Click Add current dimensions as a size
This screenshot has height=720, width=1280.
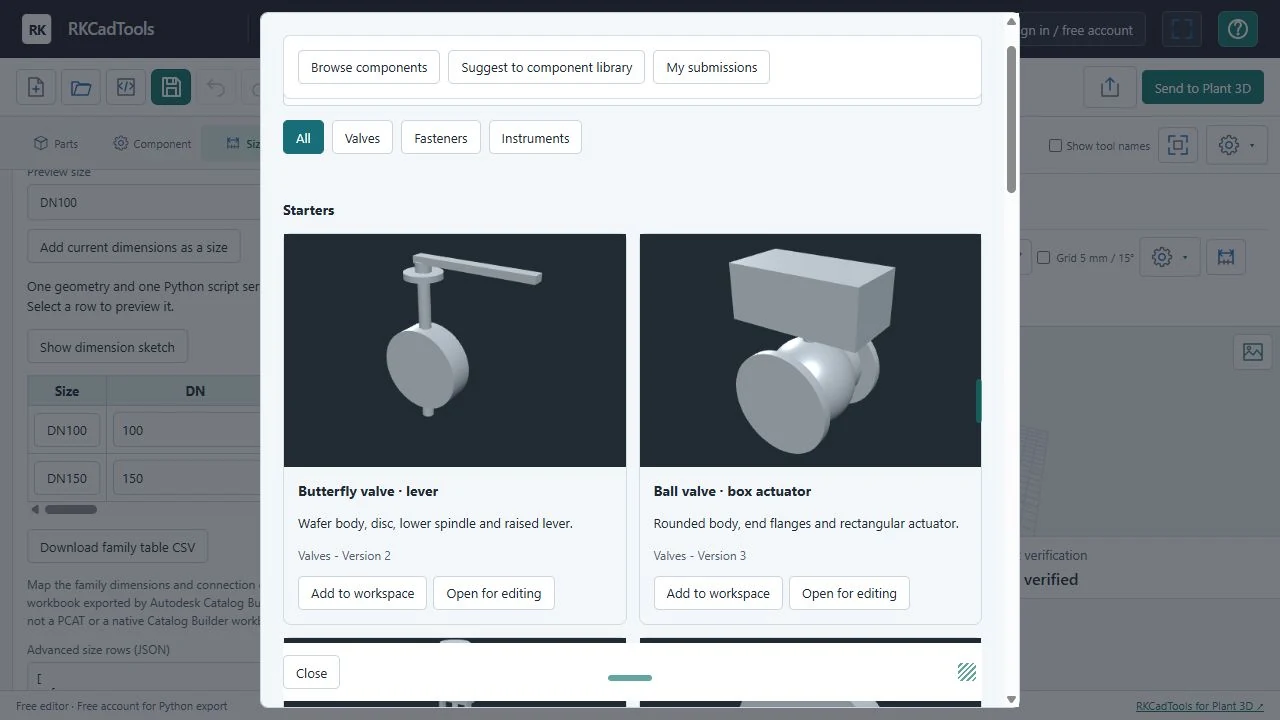[x=134, y=246]
